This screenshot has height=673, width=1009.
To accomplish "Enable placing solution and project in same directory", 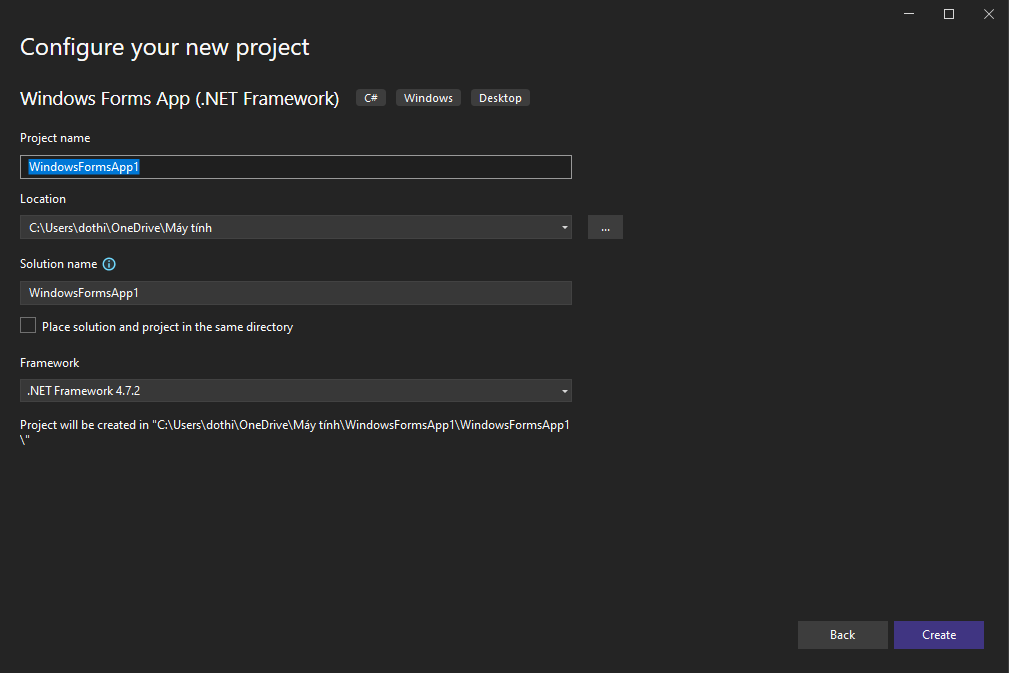I will point(28,326).
